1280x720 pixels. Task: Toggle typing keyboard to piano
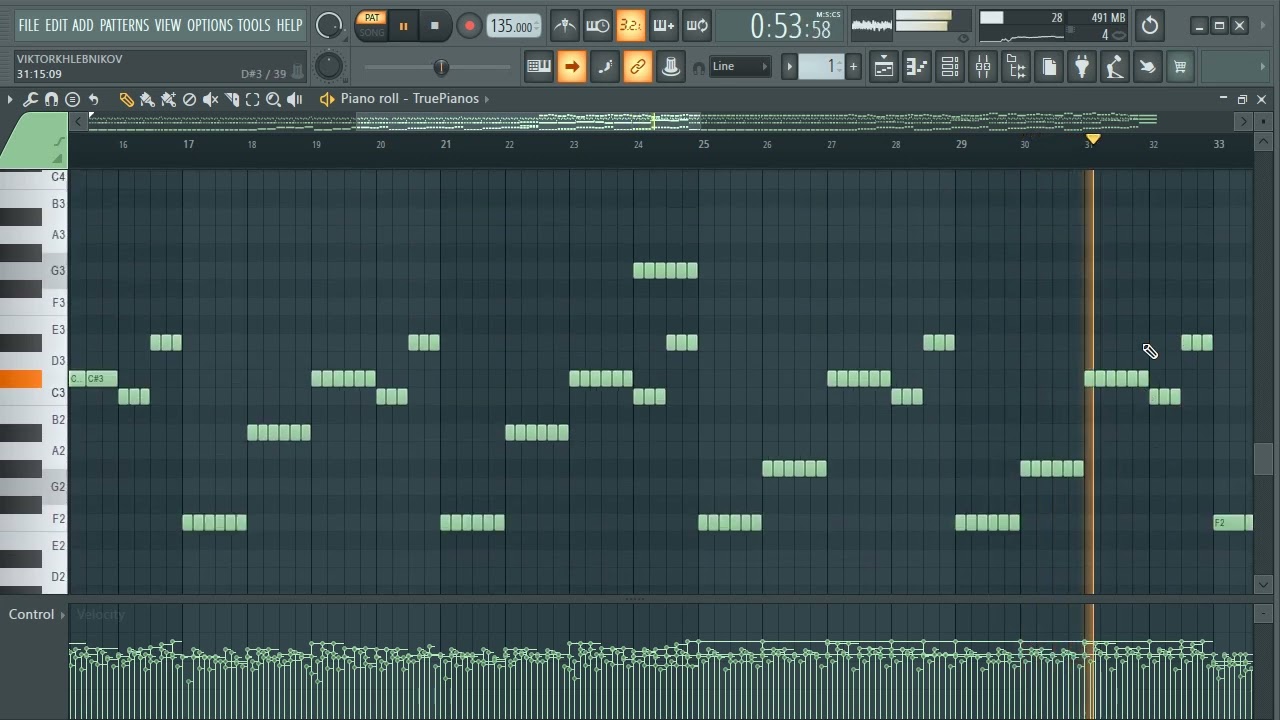point(539,67)
